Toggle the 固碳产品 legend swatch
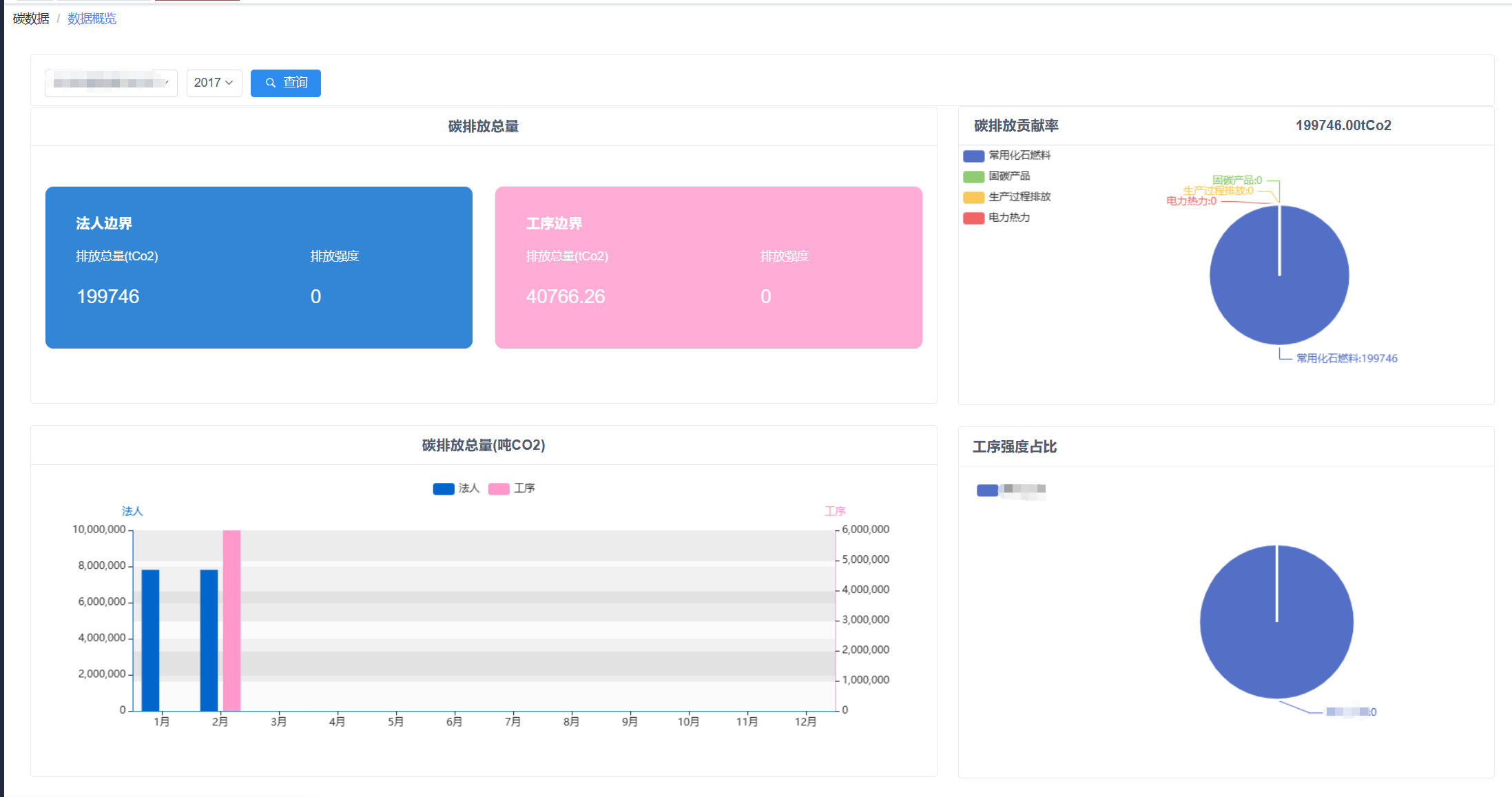The image size is (1512, 797). pos(973,176)
